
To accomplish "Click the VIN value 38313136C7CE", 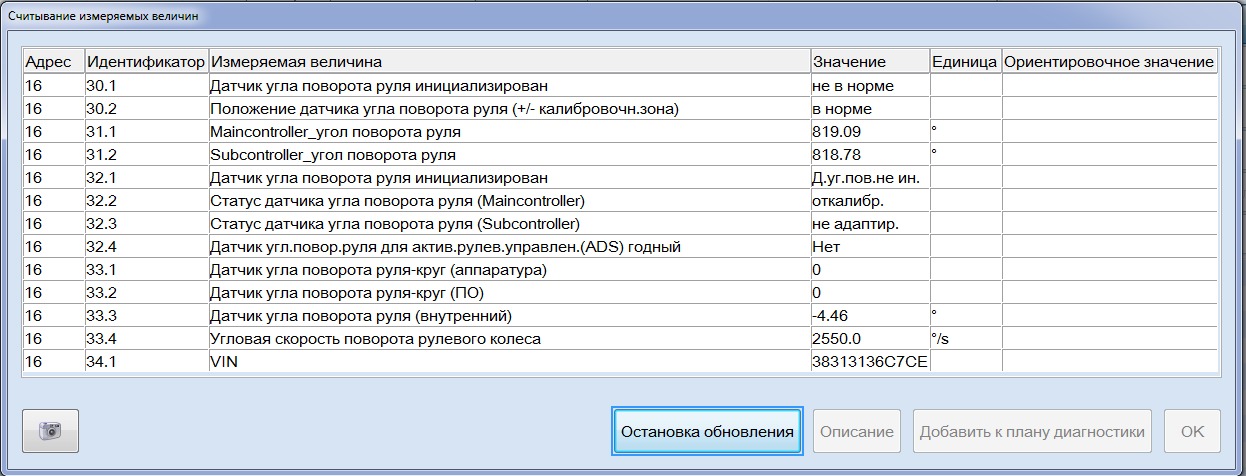I will [870, 362].
